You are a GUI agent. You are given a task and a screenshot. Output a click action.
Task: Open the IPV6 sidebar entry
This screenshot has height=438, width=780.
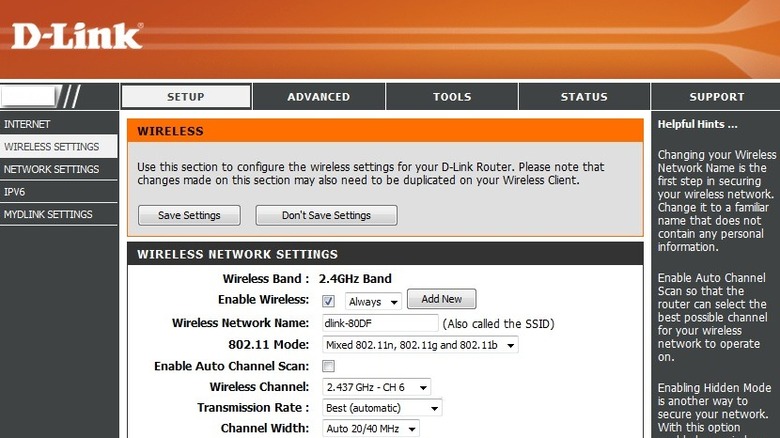(59, 192)
